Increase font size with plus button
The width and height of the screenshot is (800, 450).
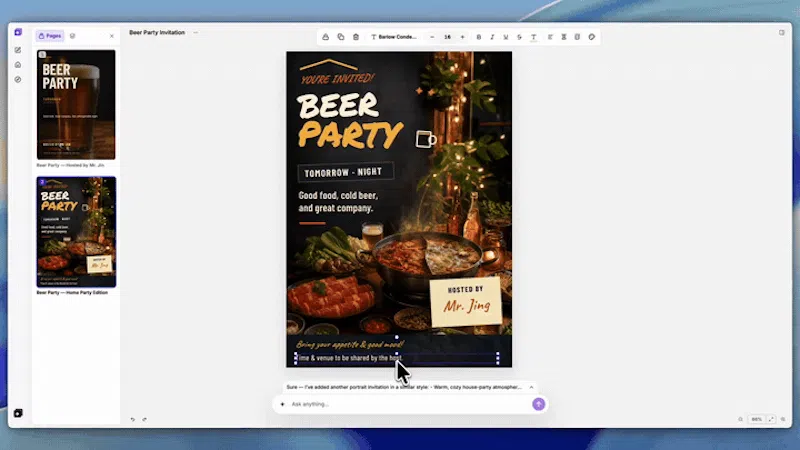click(463, 37)
